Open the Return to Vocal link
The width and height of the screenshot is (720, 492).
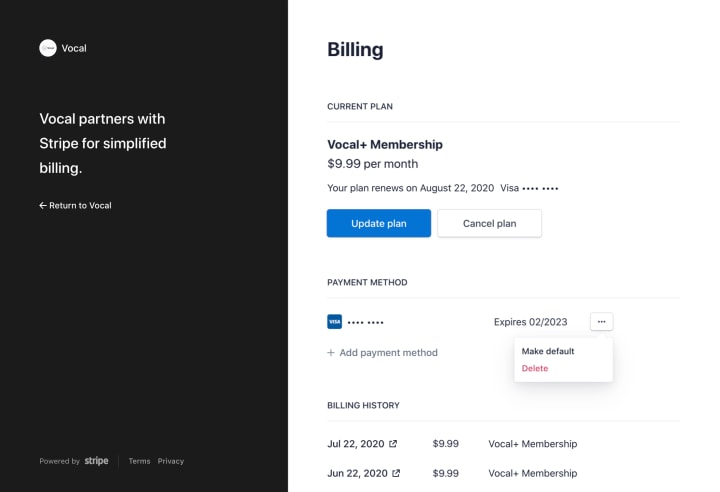(x=75, y=205)
